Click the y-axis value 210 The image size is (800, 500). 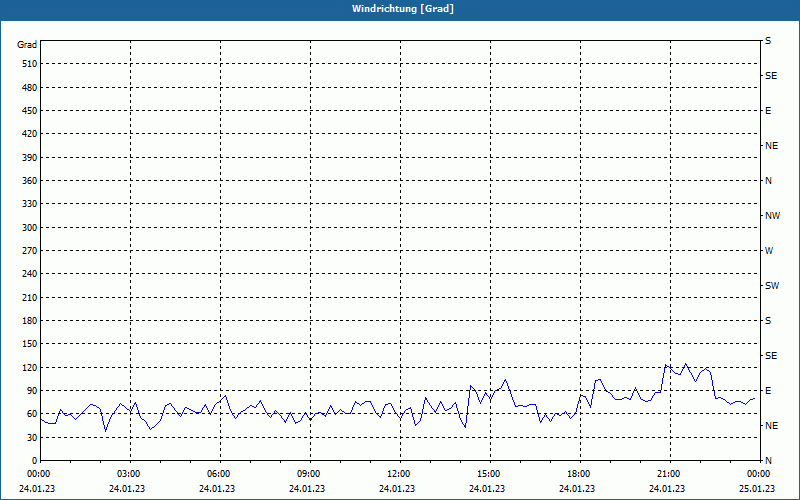pyautogui.click(x=30, y=297)
